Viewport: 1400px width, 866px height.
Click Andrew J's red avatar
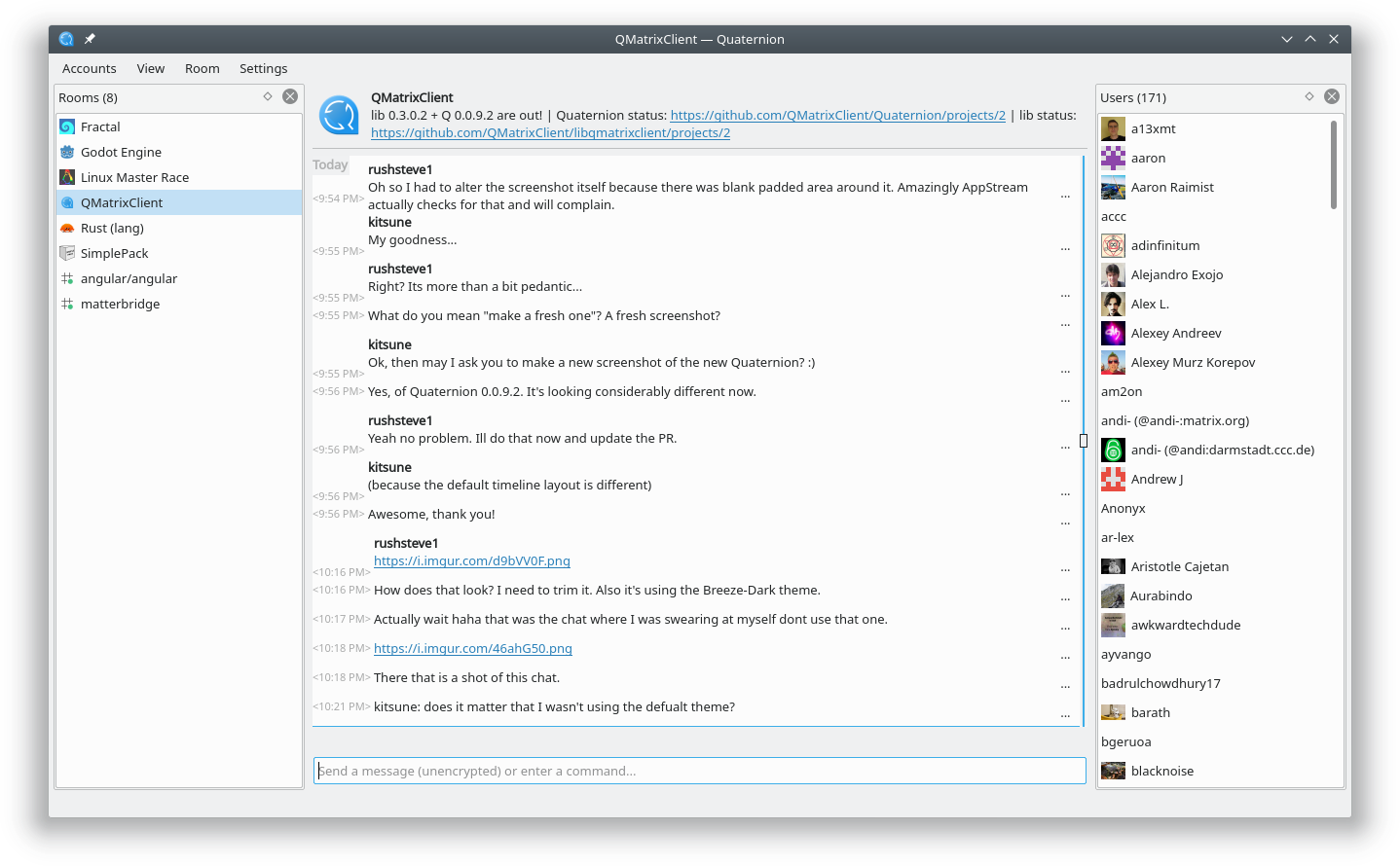pos(1113,479)
